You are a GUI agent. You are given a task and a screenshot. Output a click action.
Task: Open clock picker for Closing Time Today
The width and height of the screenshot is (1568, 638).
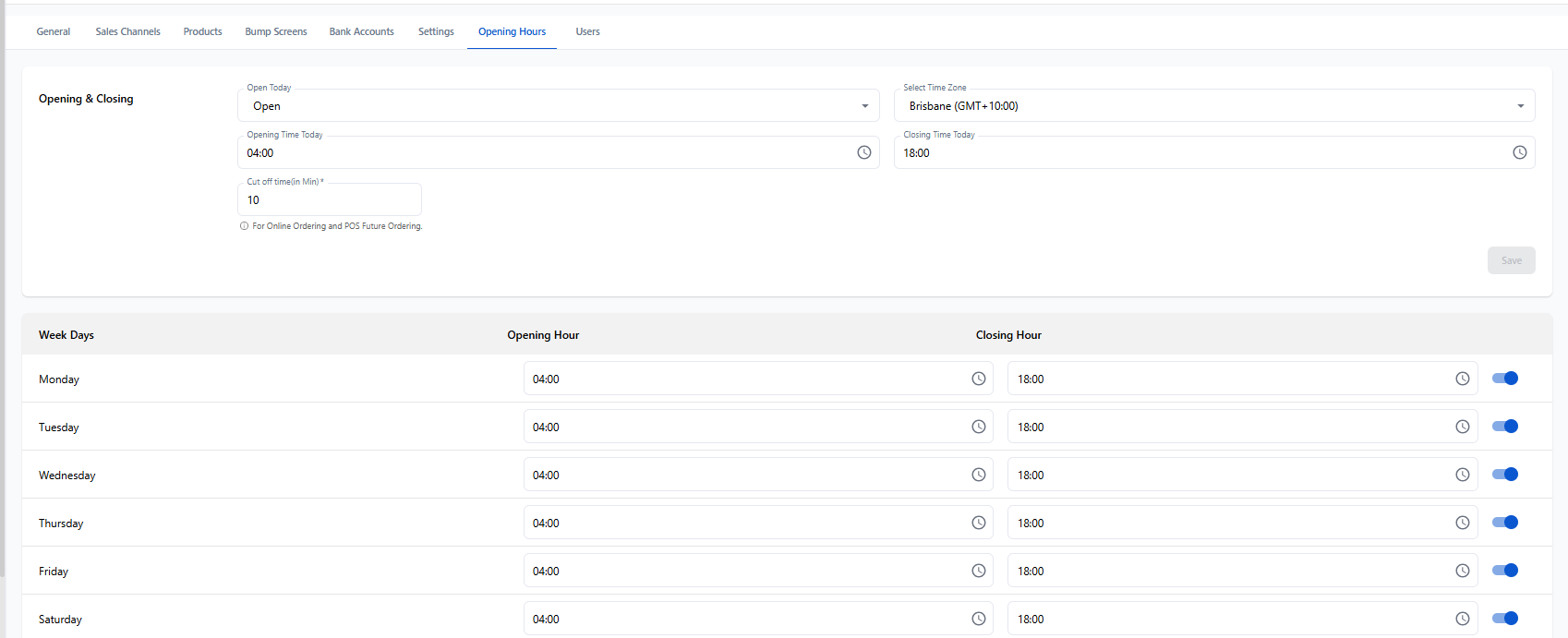coord(1519,152)
